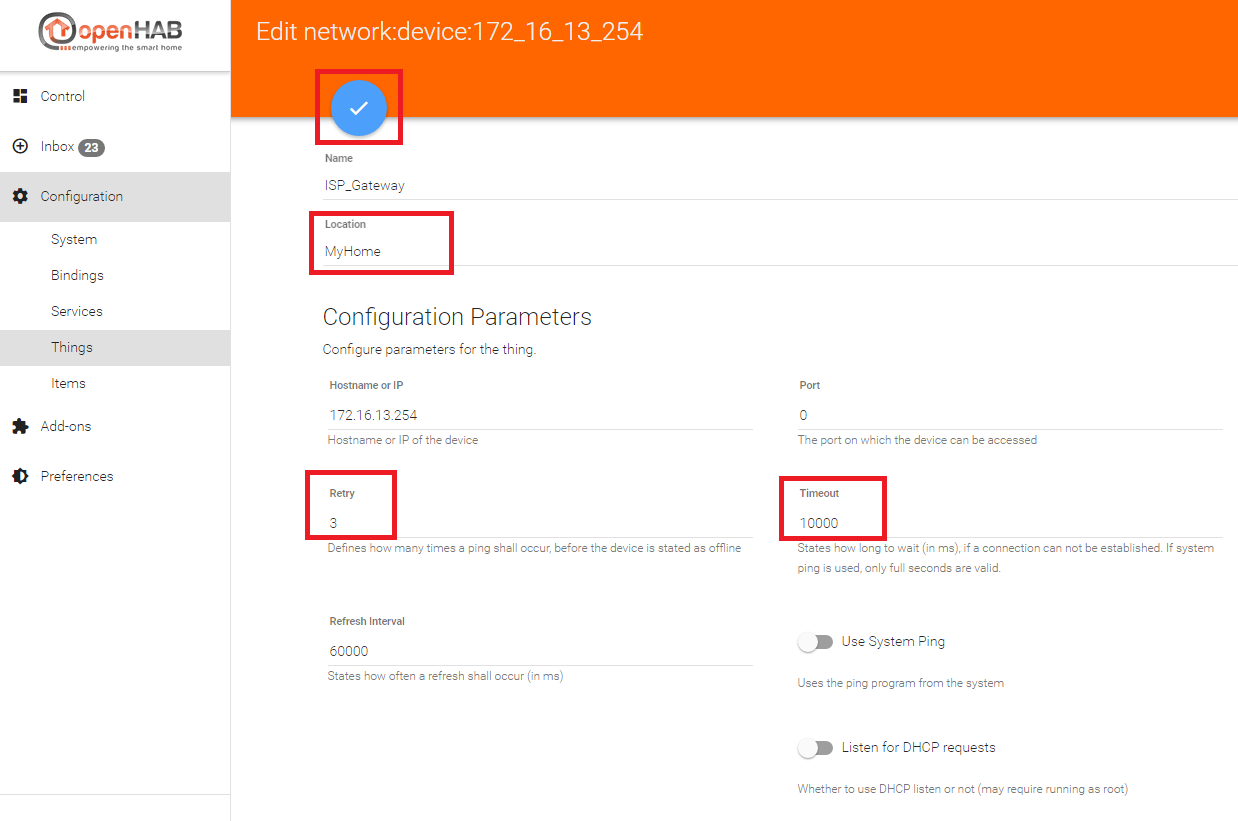The width and height of the screenshot is (1238, 821).
Task: Toggle the Use System Ping switch
Action: tap(815, 642)
